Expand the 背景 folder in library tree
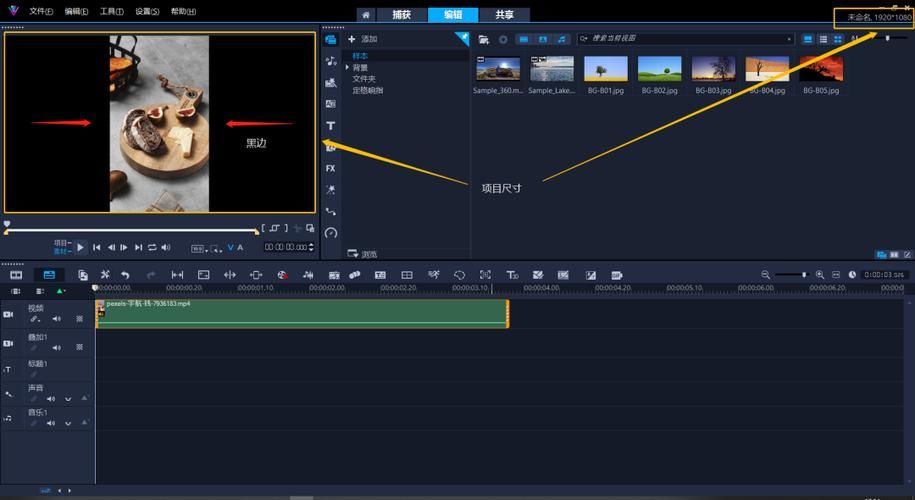Image resolution: width=915 pixels, height=500 pixels. [x=348, y=67]
